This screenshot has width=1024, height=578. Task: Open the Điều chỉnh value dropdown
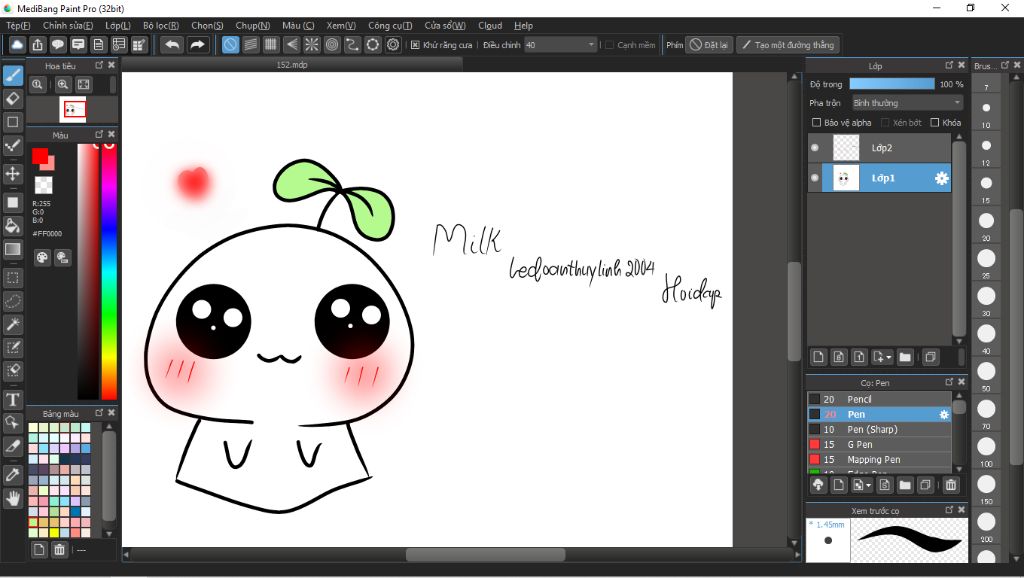tap(560, 45)
